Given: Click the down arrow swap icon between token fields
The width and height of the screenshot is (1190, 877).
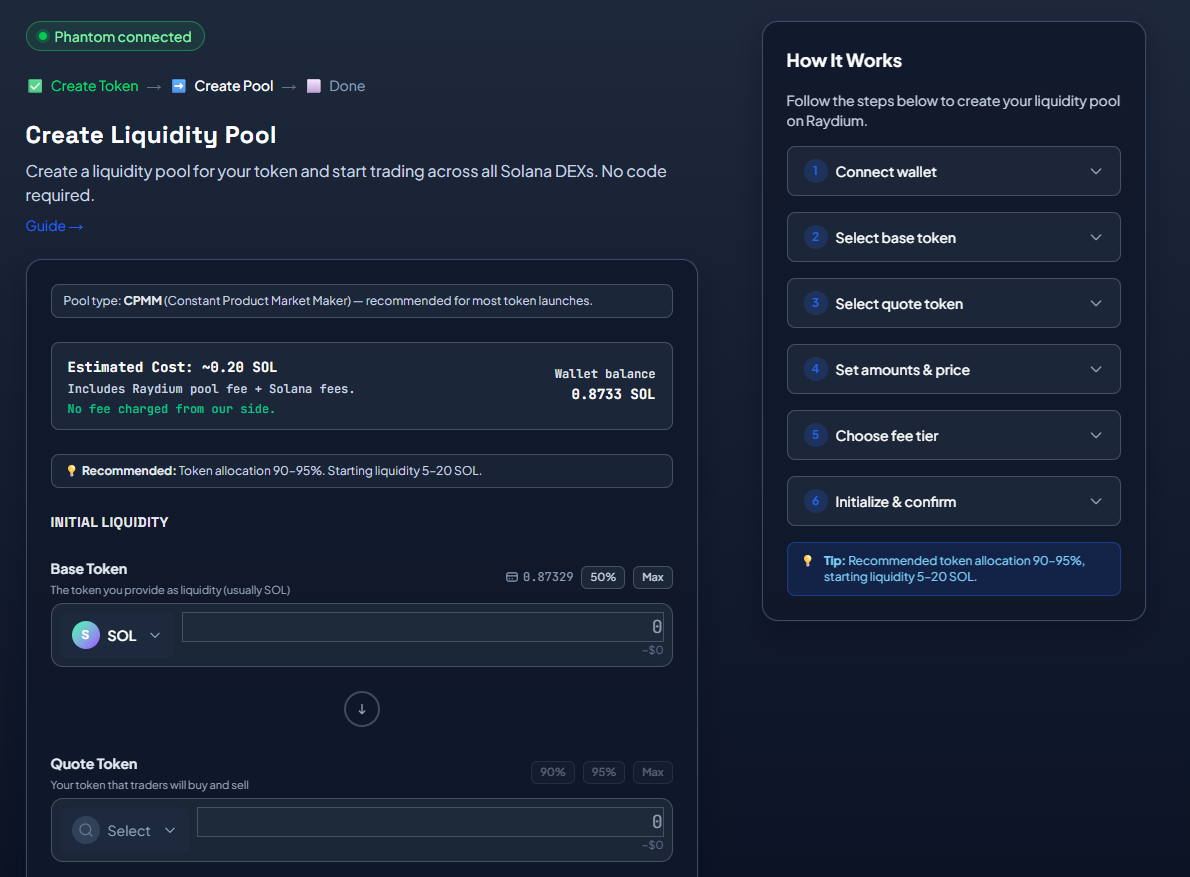Looking at the screenshot, I should 361,708.
